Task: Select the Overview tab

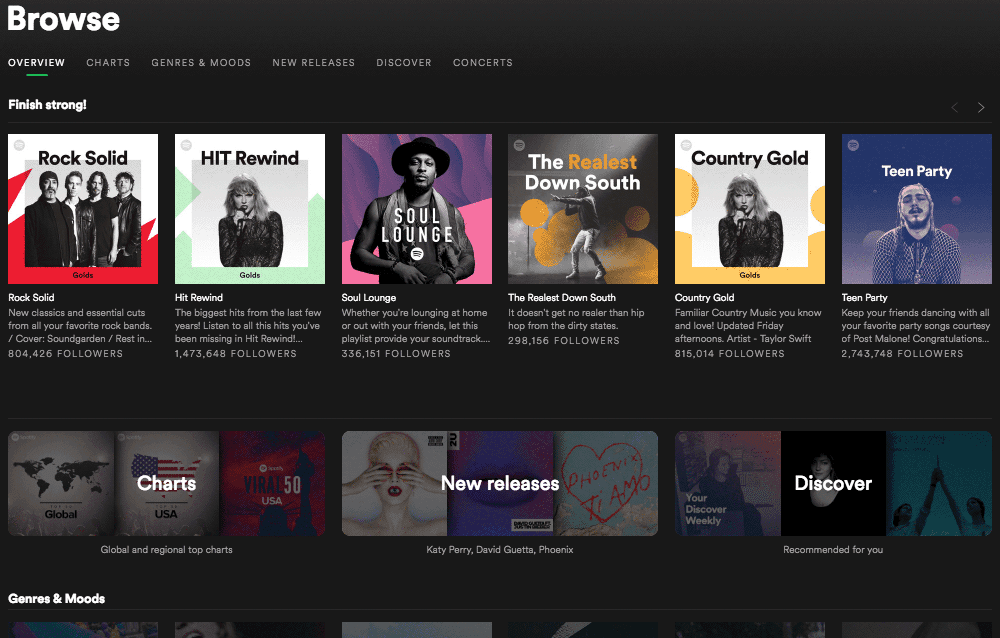Action: click(36, 62)
